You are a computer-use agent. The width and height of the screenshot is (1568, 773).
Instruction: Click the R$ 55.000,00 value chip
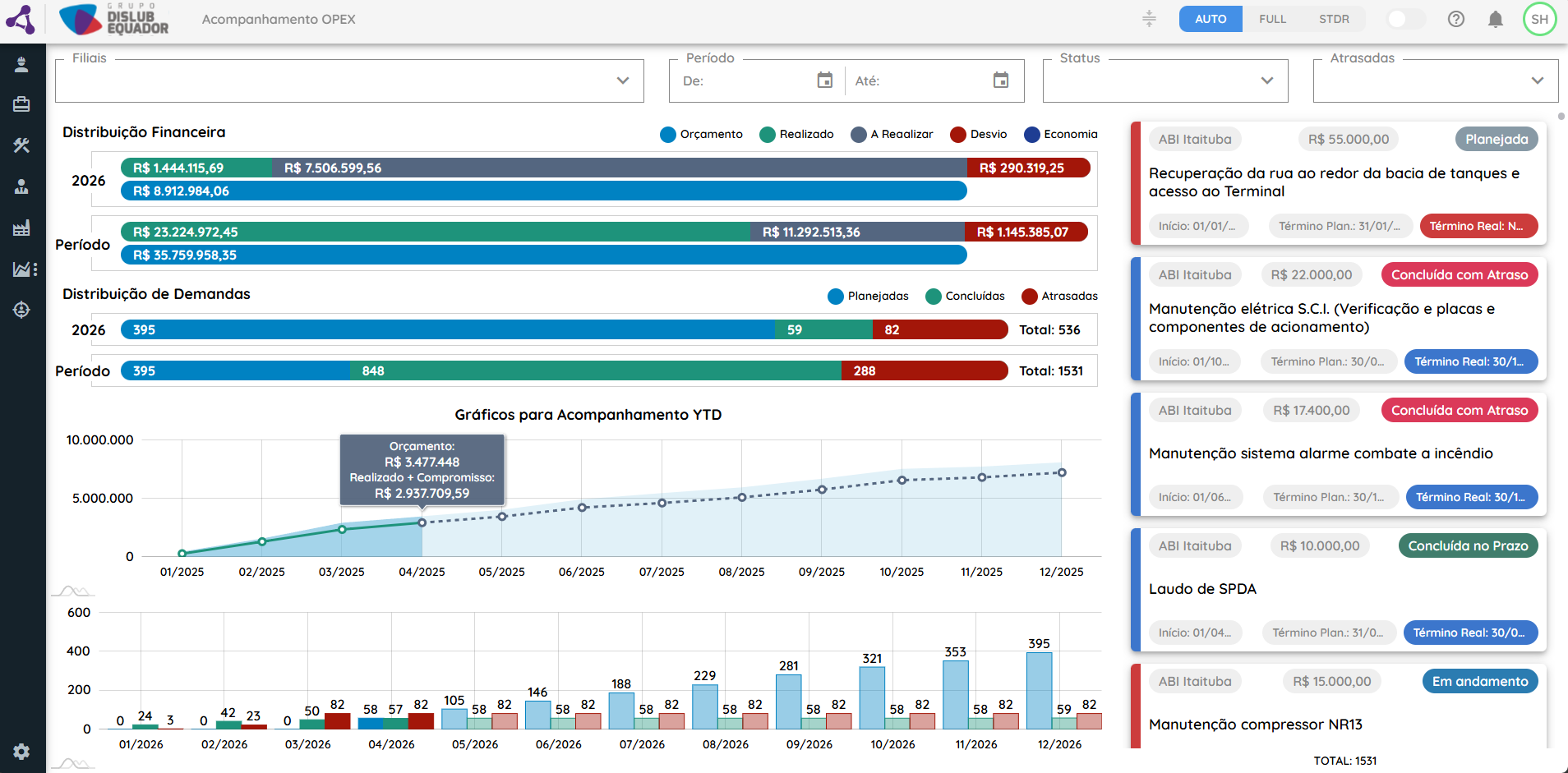(1349, 139)
